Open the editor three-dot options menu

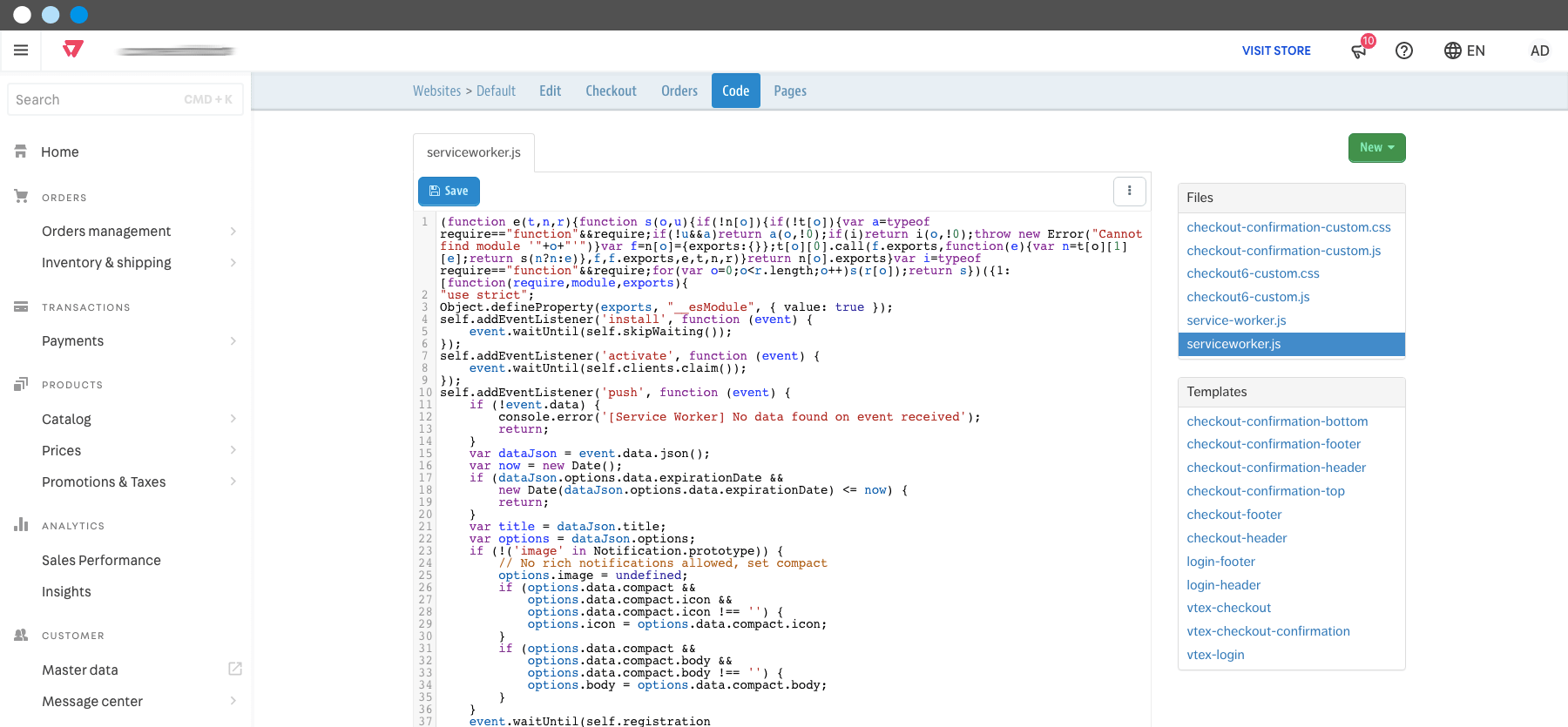pyautogui.click(x=1130, y=191)
